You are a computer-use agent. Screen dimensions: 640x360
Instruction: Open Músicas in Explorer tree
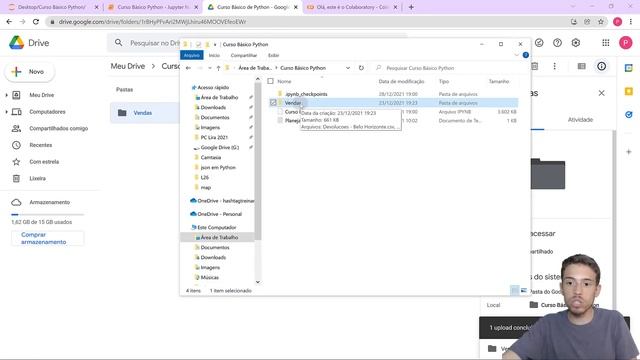click(209, 278)
